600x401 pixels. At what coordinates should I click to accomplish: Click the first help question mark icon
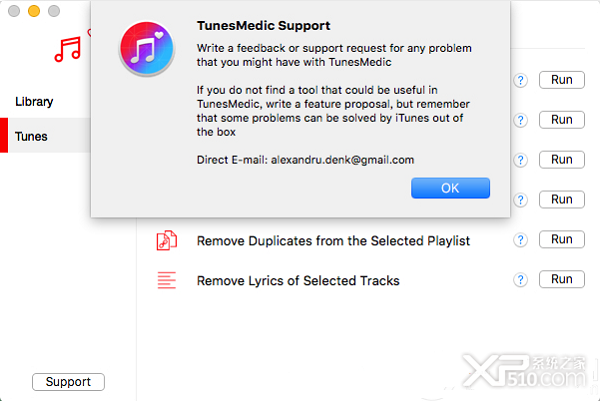520,80
